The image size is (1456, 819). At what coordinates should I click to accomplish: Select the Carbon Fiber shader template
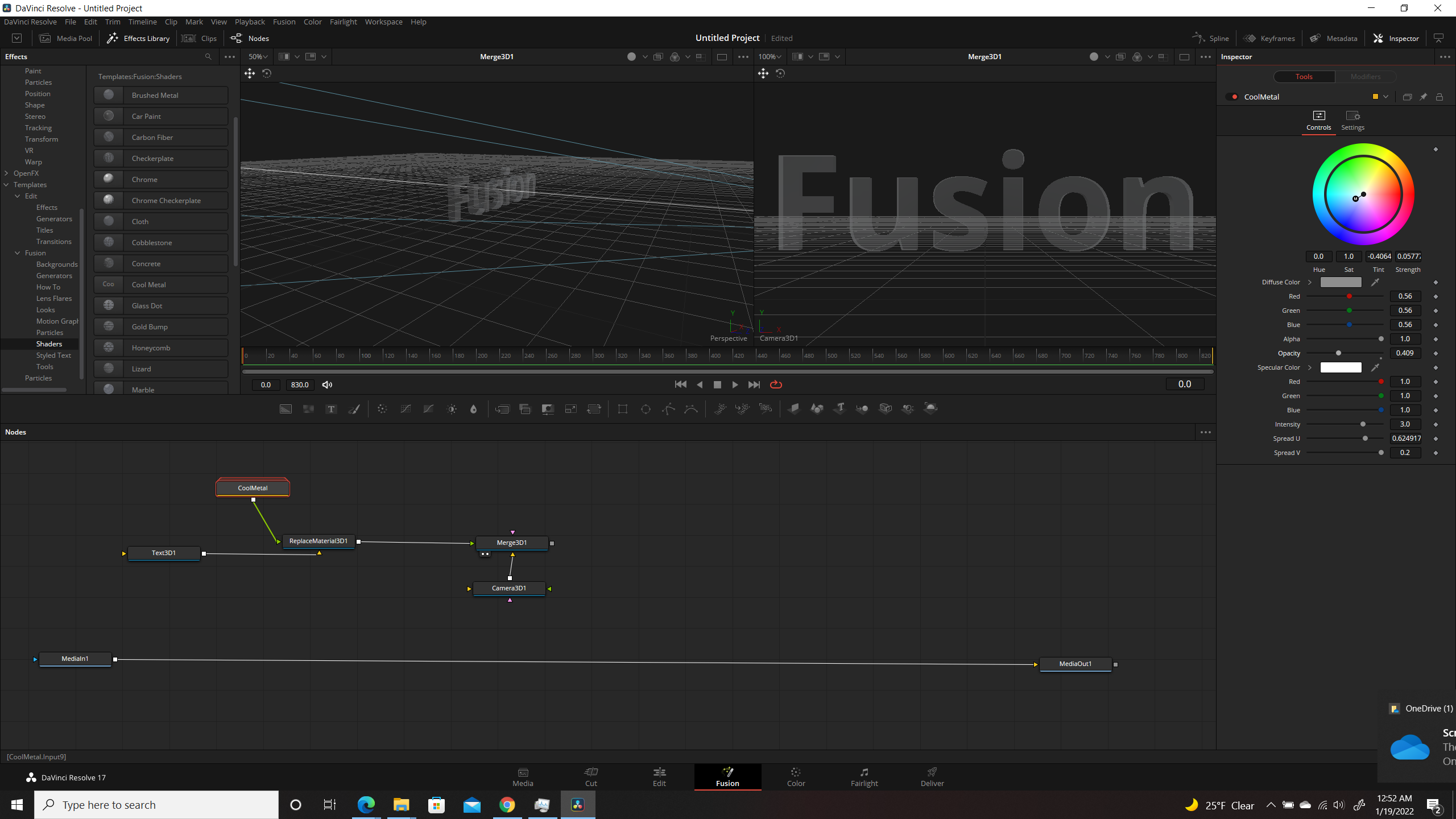click(161, 137)
